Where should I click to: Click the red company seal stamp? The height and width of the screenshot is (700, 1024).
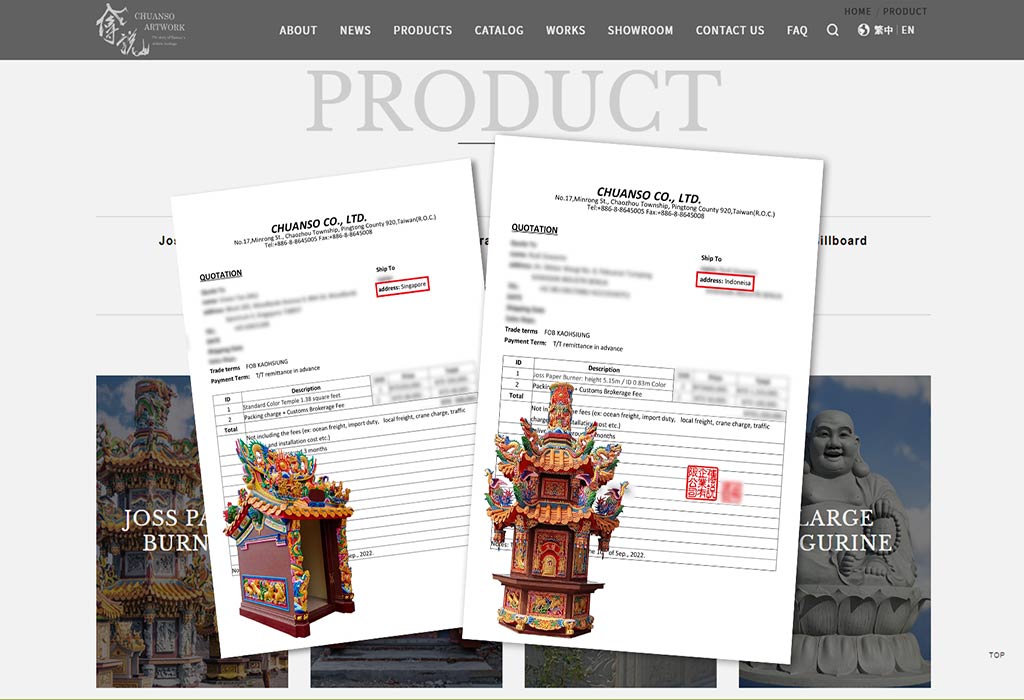pyautogui.click(x=702, y=483)
